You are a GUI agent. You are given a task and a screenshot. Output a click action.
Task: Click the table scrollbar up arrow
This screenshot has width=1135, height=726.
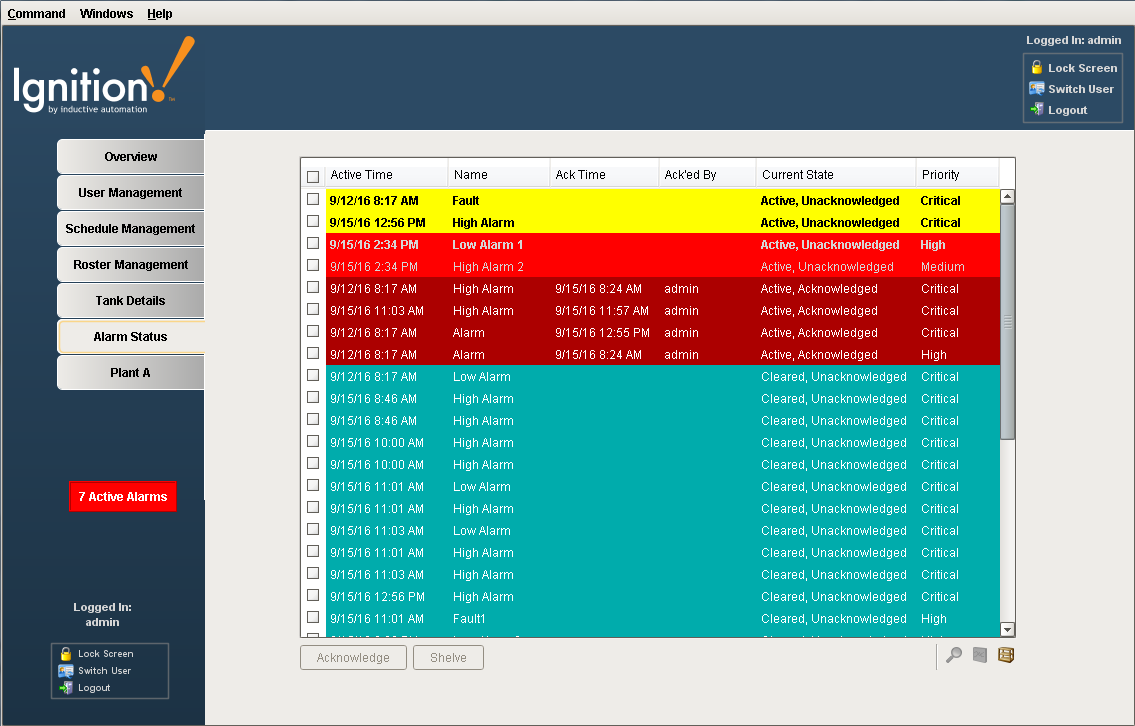(1007, 196)
